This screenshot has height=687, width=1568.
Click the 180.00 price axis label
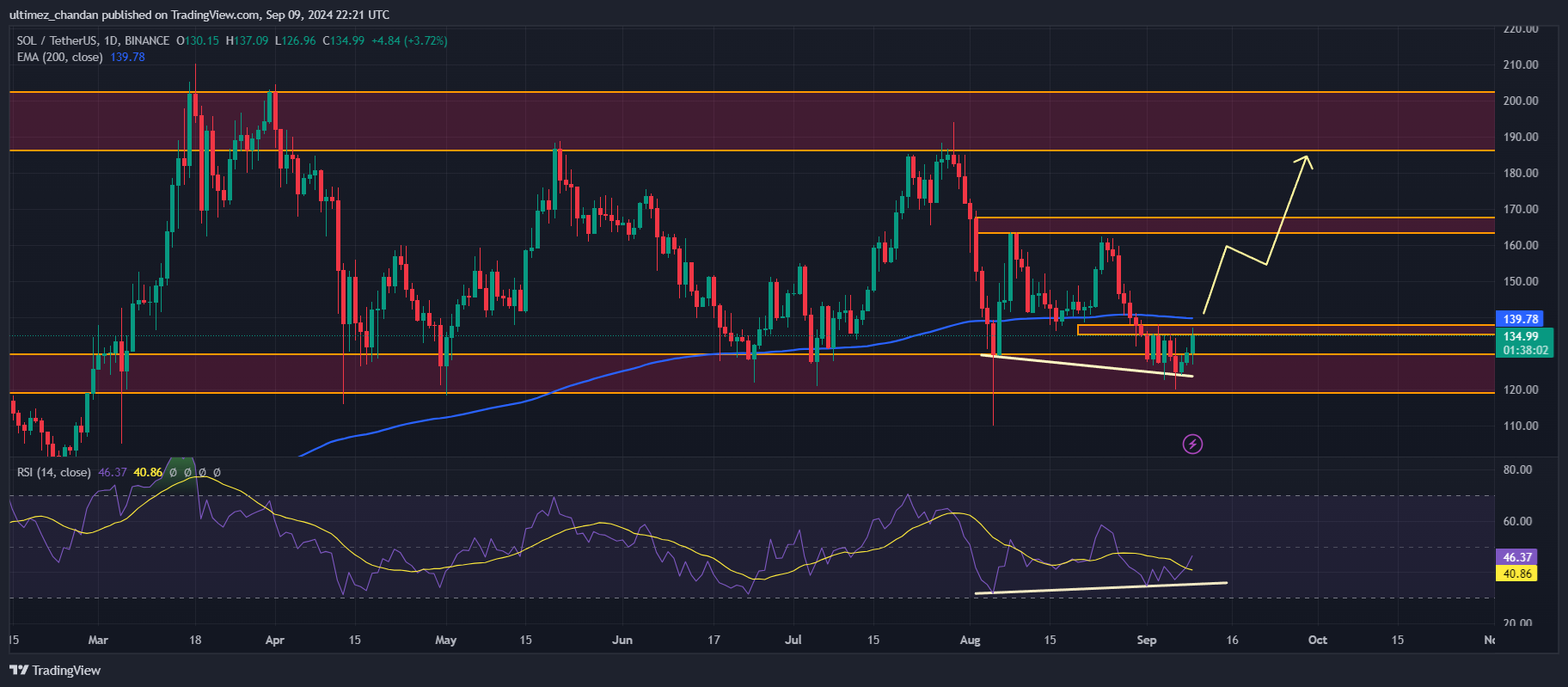(1521, 173)
